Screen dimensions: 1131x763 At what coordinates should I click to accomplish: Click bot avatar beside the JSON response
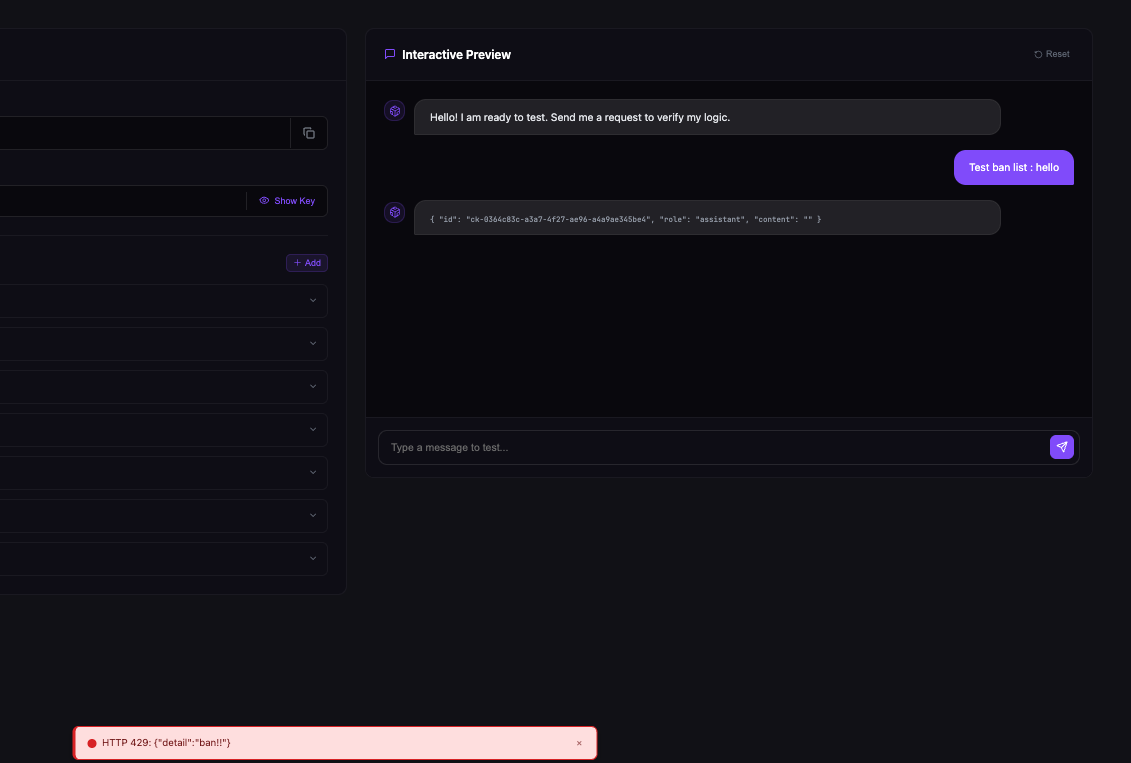tap(395, 212)
